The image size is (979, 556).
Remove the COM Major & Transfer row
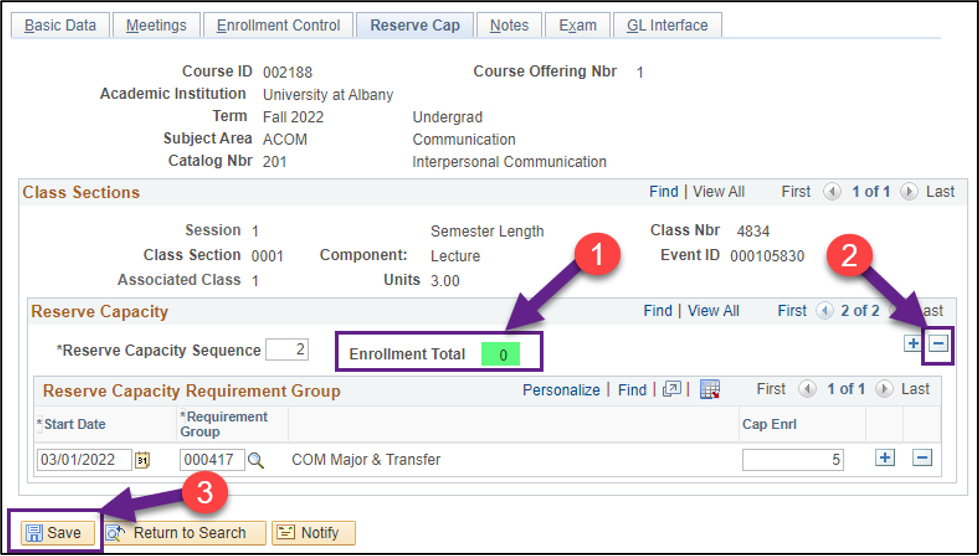pos(922,458)
